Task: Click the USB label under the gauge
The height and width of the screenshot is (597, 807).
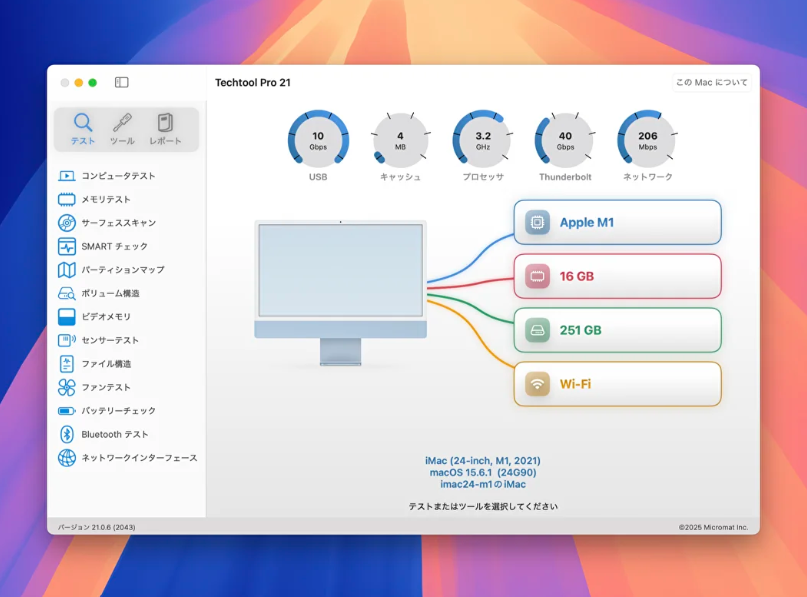Action: point(318,177)
